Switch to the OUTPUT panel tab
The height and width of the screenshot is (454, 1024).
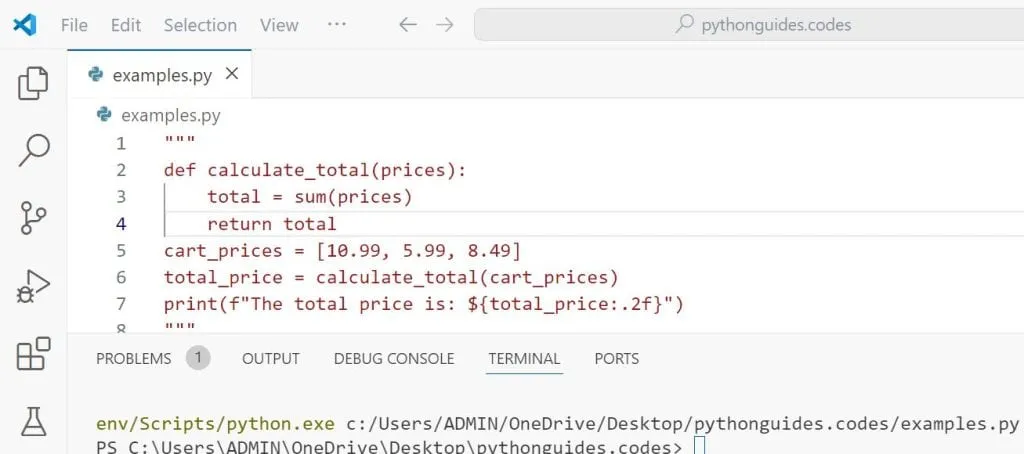tap(271, 358)
